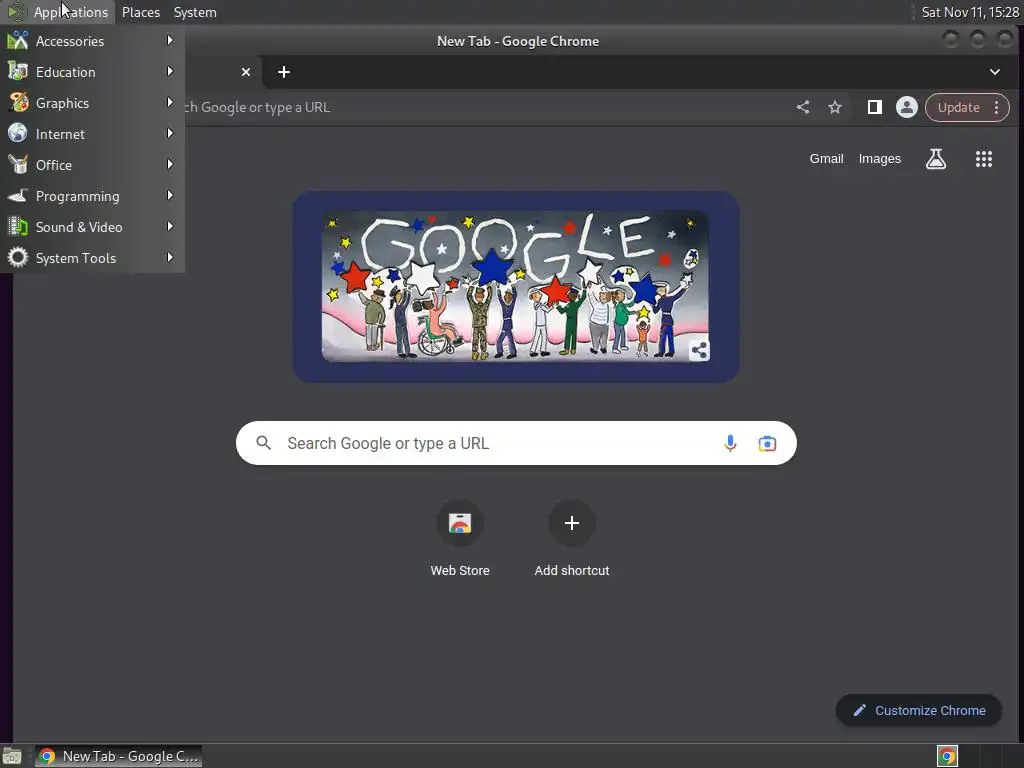Open the Programming submenu

91,196
